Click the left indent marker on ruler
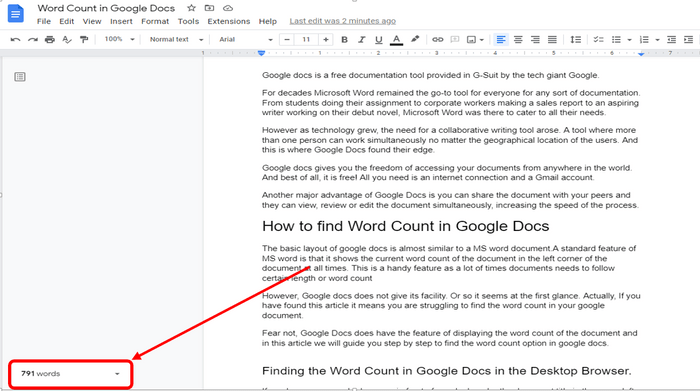The height and width of the screenshot is (391, 700). coord(262,53)
